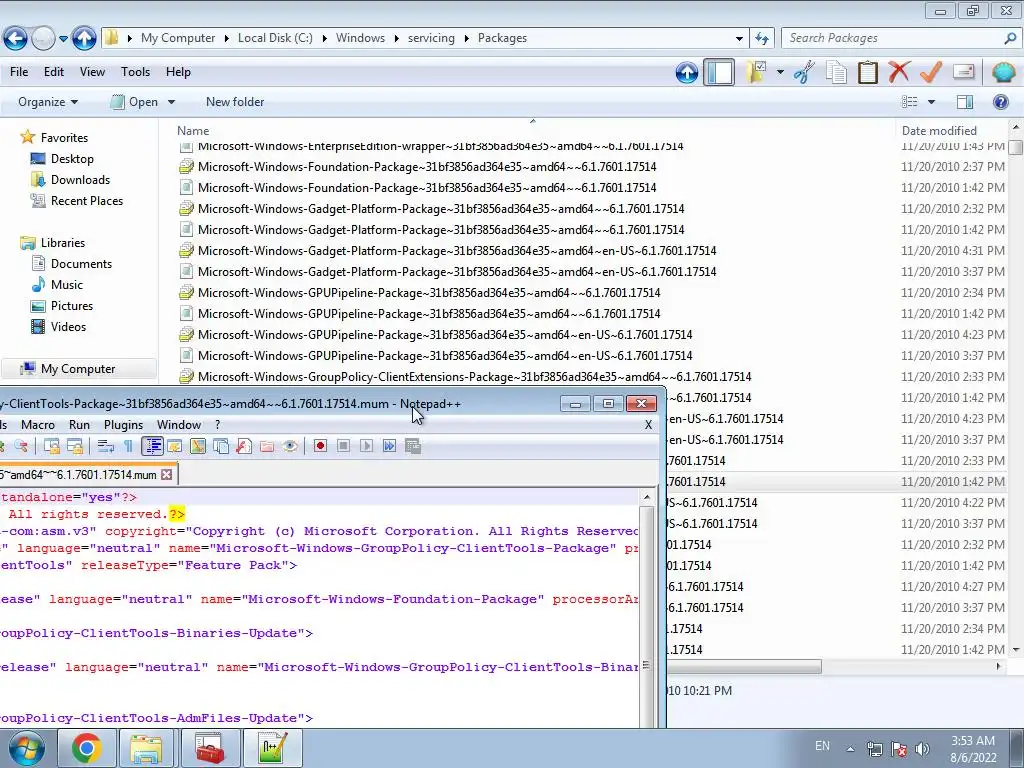The width and height of the screenshot is (1024, 768).
Task: Click the change view icon in Explorer
Action: pyautogui.click(x=910, y=101)
